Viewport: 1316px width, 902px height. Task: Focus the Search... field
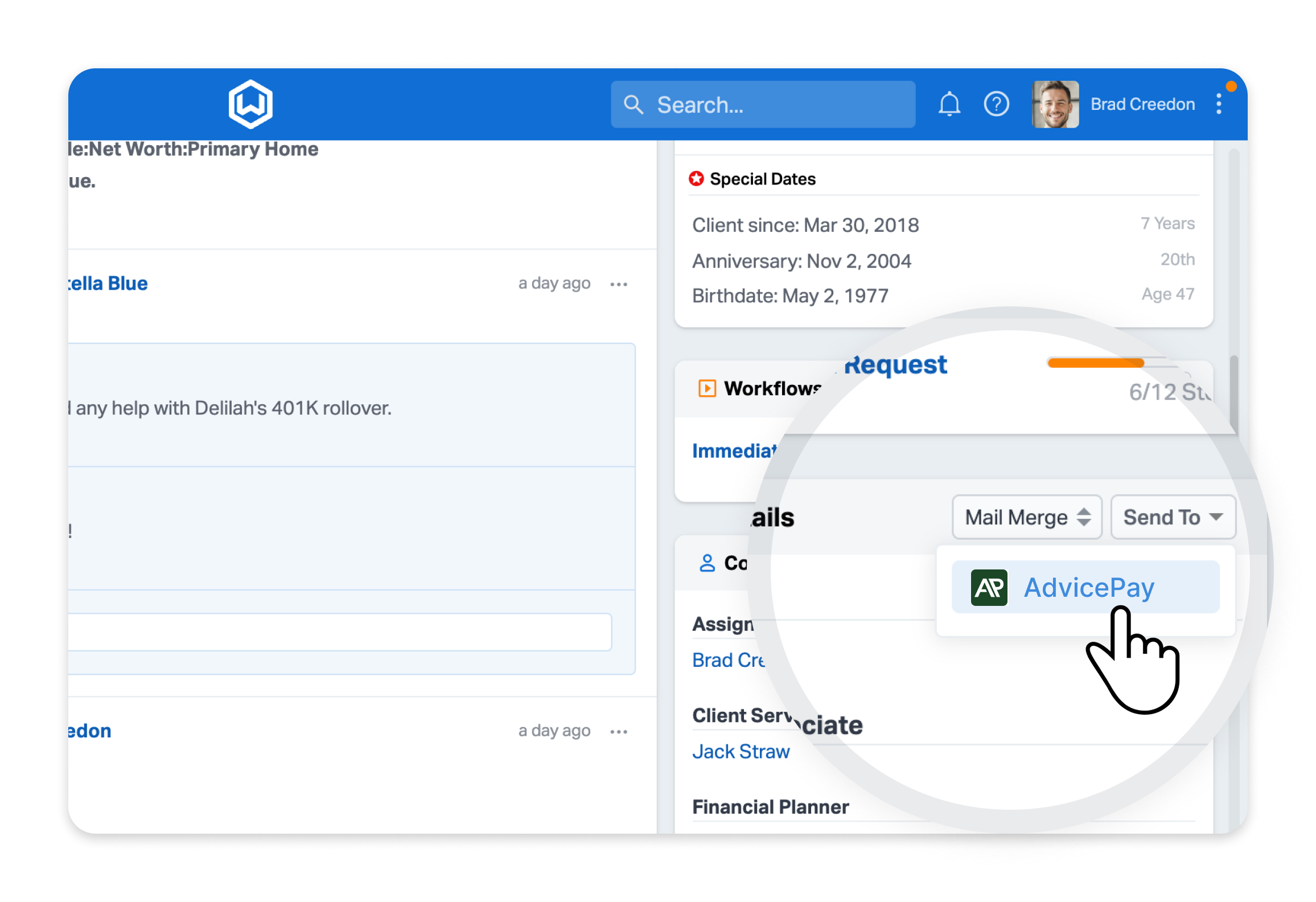763,104
